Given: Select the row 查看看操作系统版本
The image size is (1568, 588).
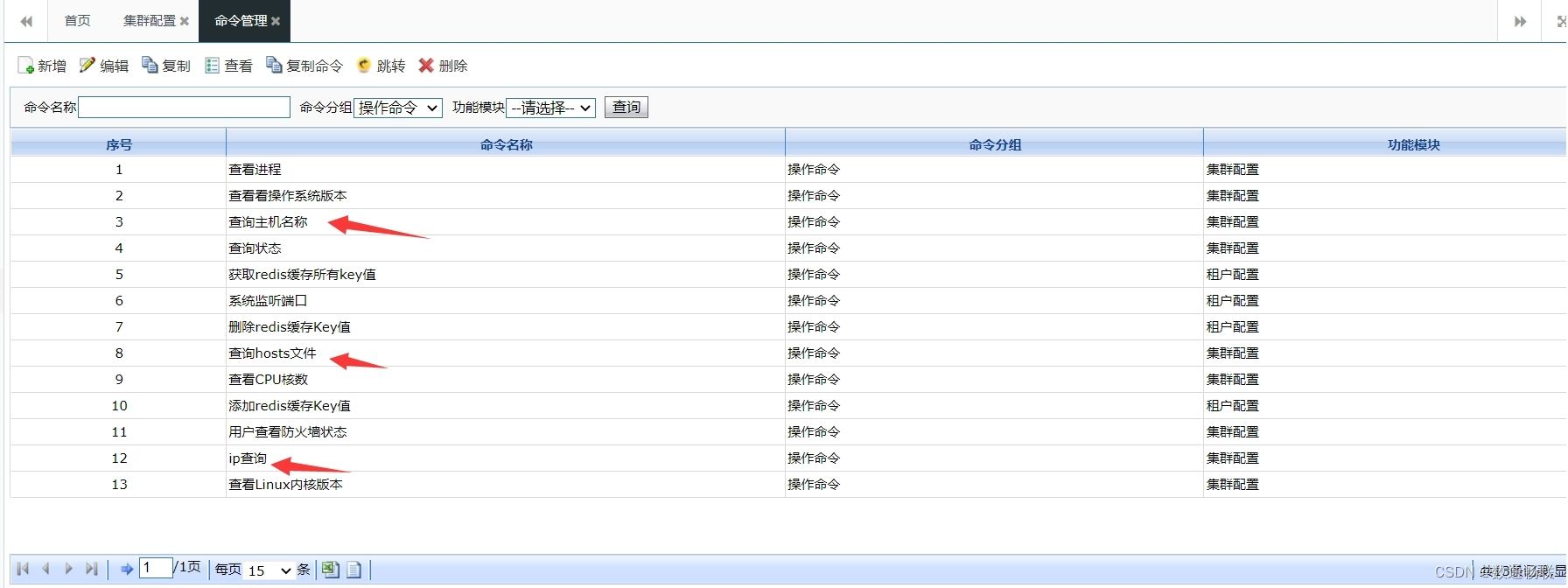Looking at the screenshot, I should [787, 196].
